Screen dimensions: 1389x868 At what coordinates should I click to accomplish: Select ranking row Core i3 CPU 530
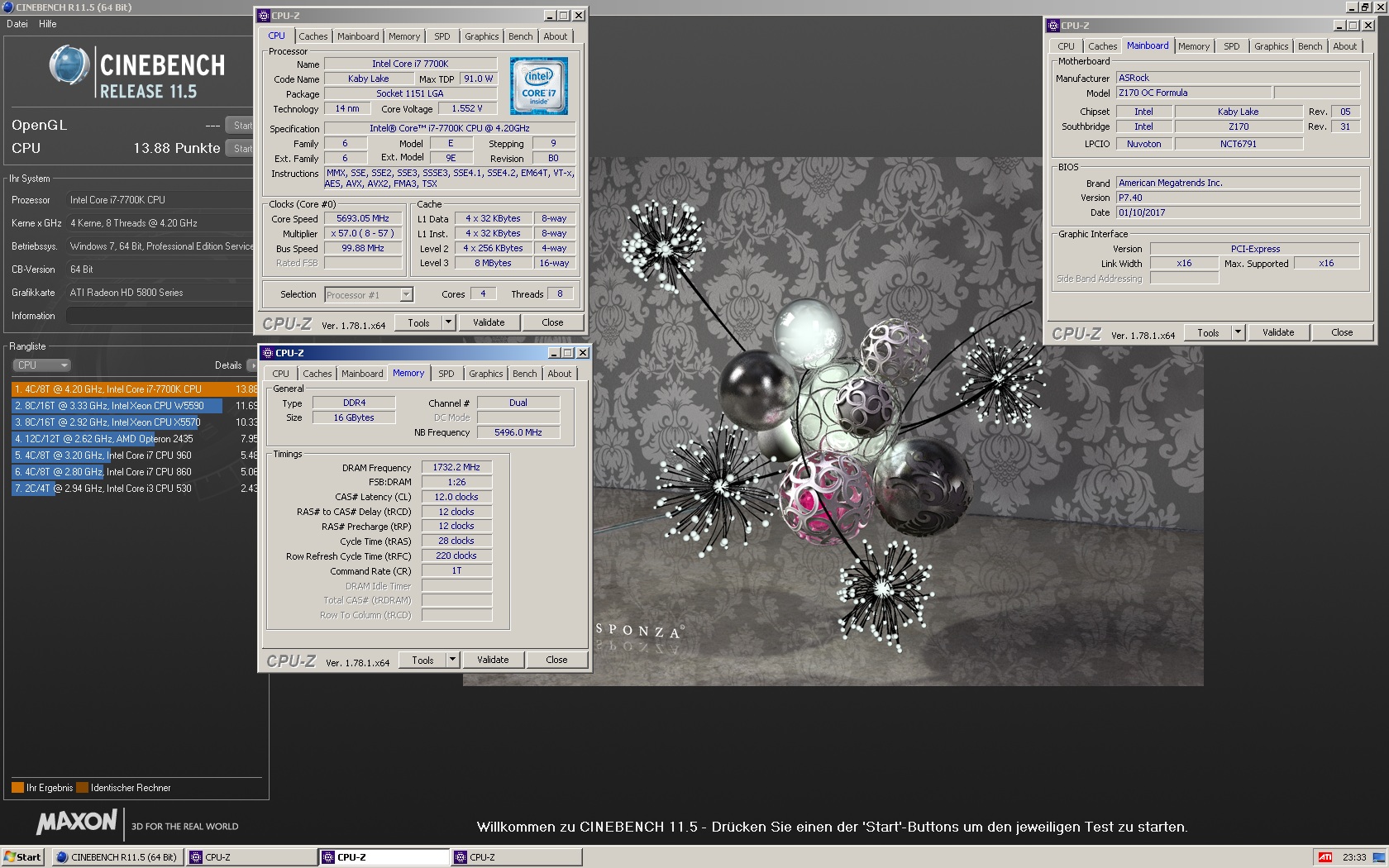point(135,488)
